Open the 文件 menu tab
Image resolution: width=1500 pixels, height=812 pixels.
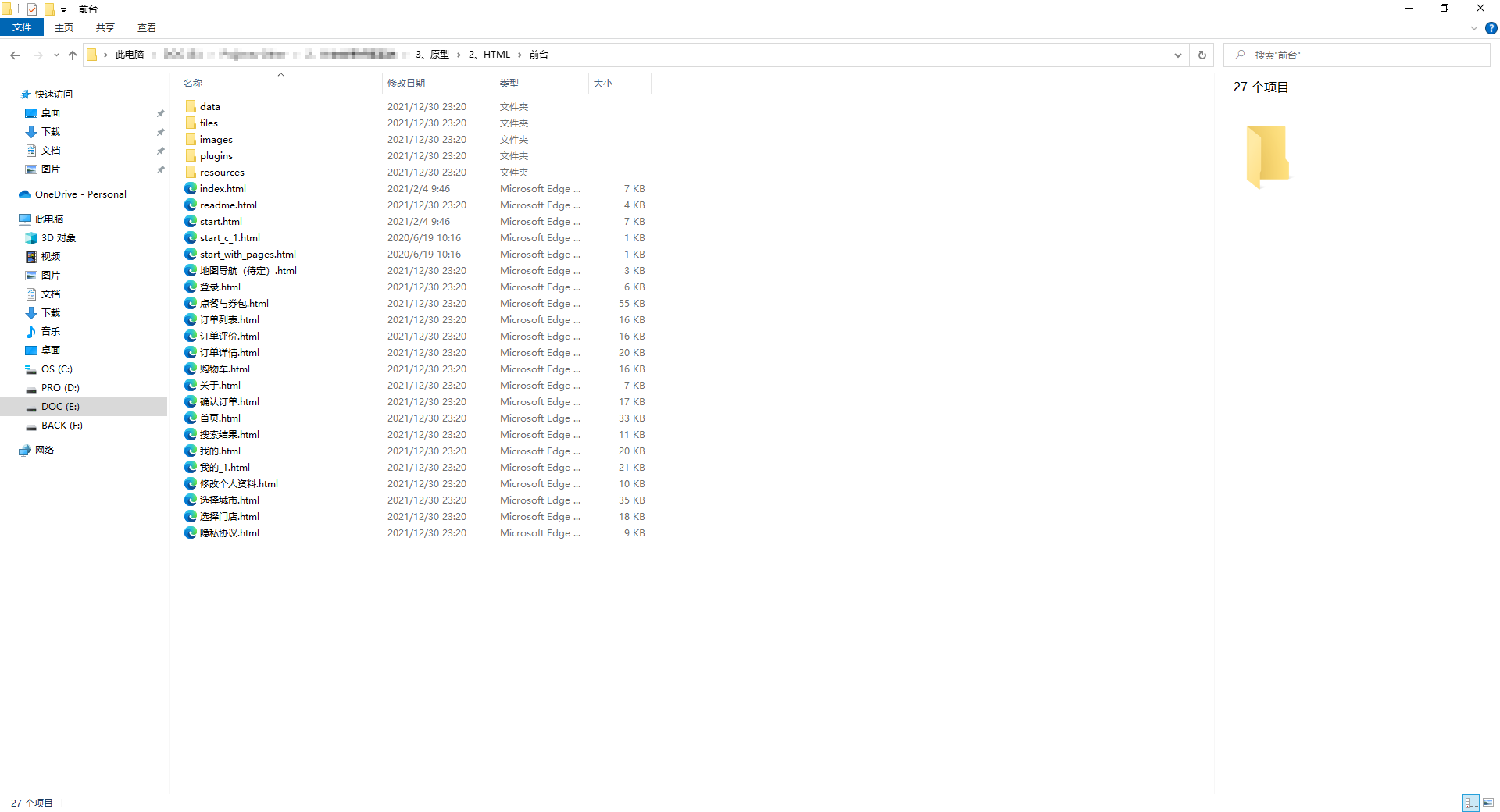pyautogui.click(x=22, y=27)
